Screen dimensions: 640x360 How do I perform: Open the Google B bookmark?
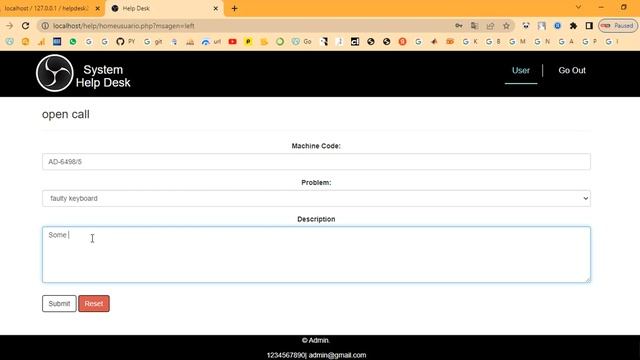pos(493,42)
